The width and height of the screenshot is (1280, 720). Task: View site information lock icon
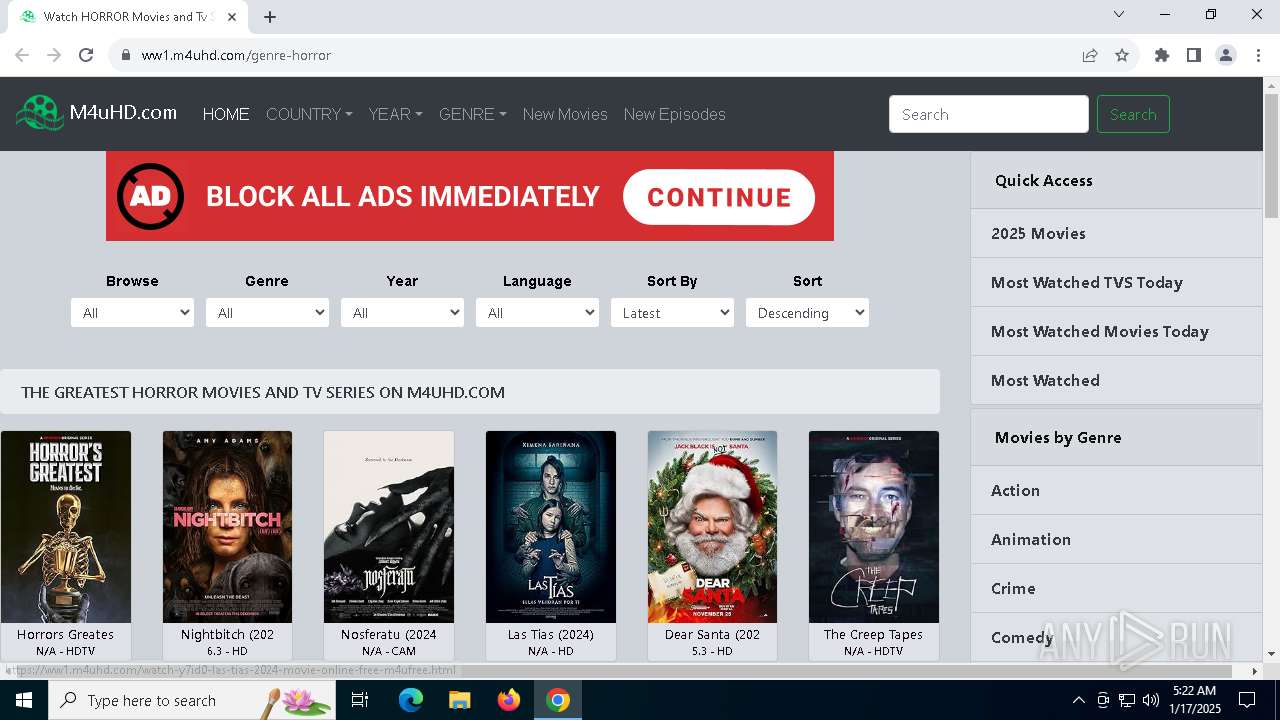(126, 55)
